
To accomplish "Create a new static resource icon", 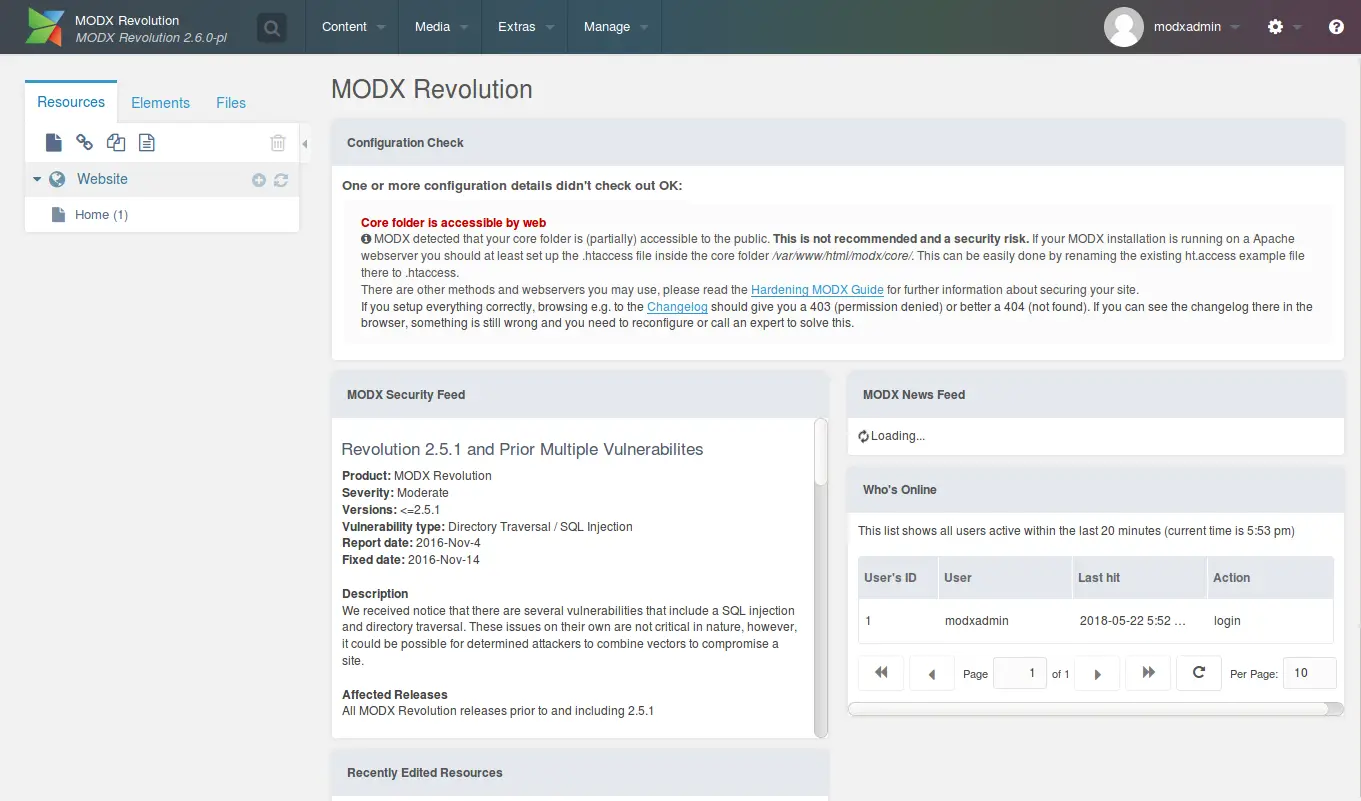I will 147,143.
